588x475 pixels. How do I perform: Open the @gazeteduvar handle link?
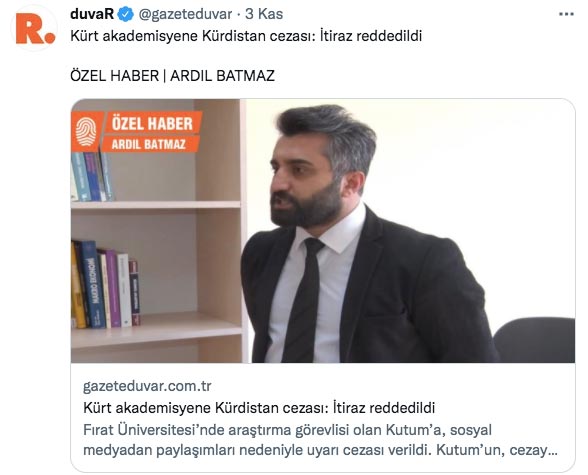(185, 15)
